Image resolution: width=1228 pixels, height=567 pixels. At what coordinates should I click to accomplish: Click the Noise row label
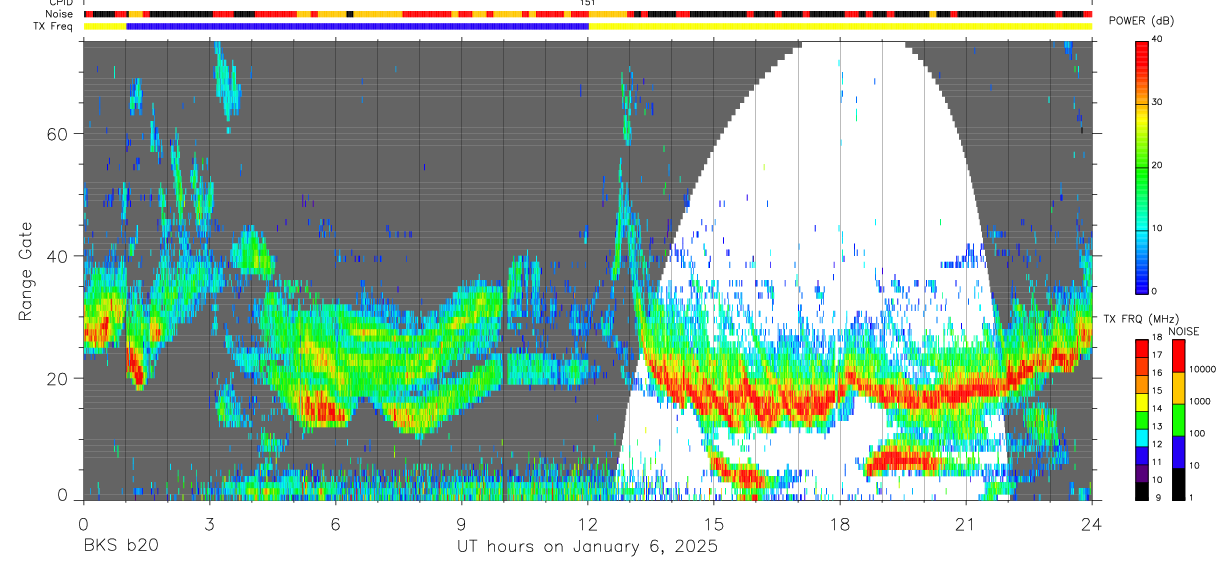click(x=60, y=14)
